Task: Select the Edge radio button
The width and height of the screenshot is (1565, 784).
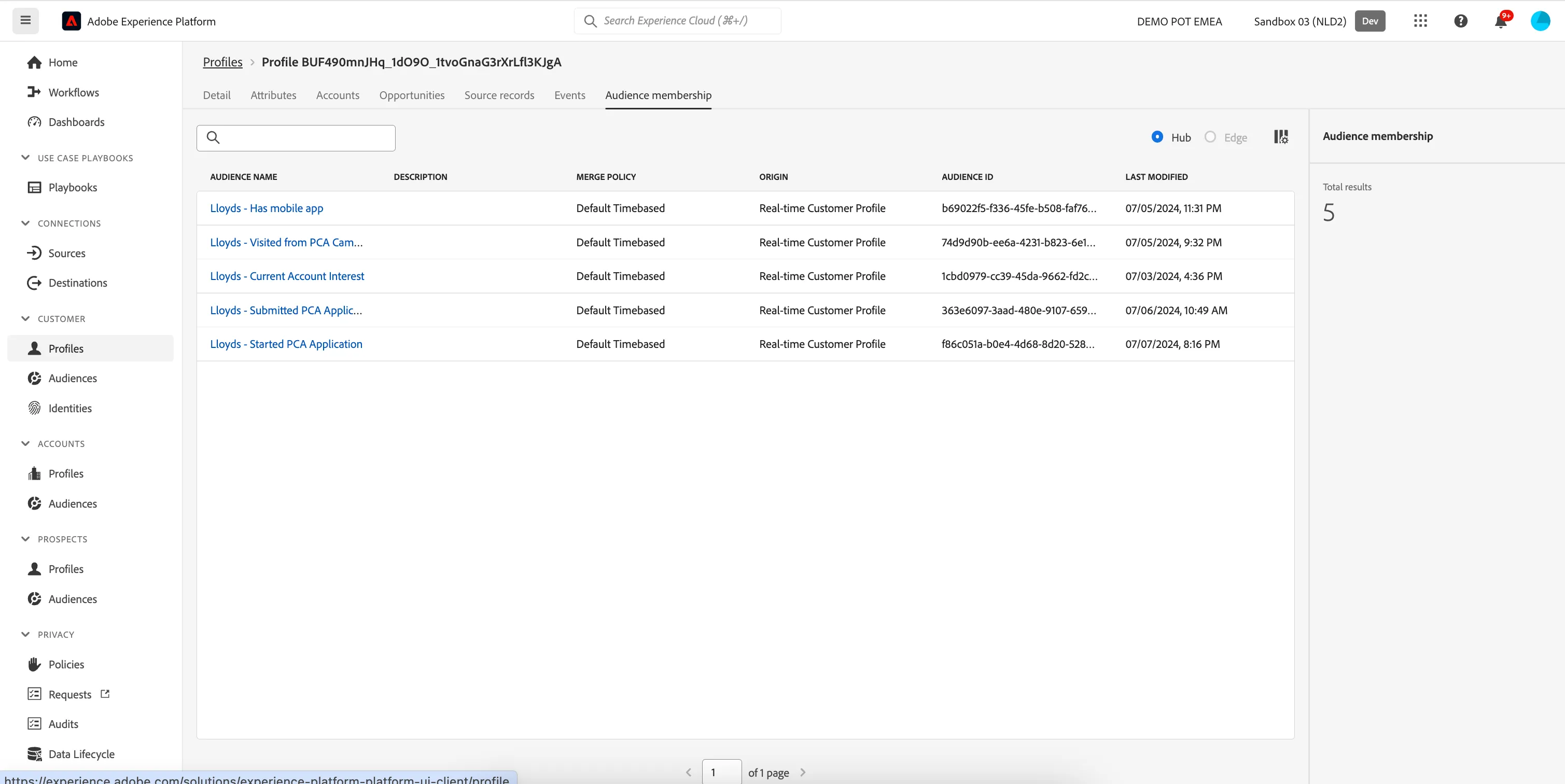Action: [1210, 137]
